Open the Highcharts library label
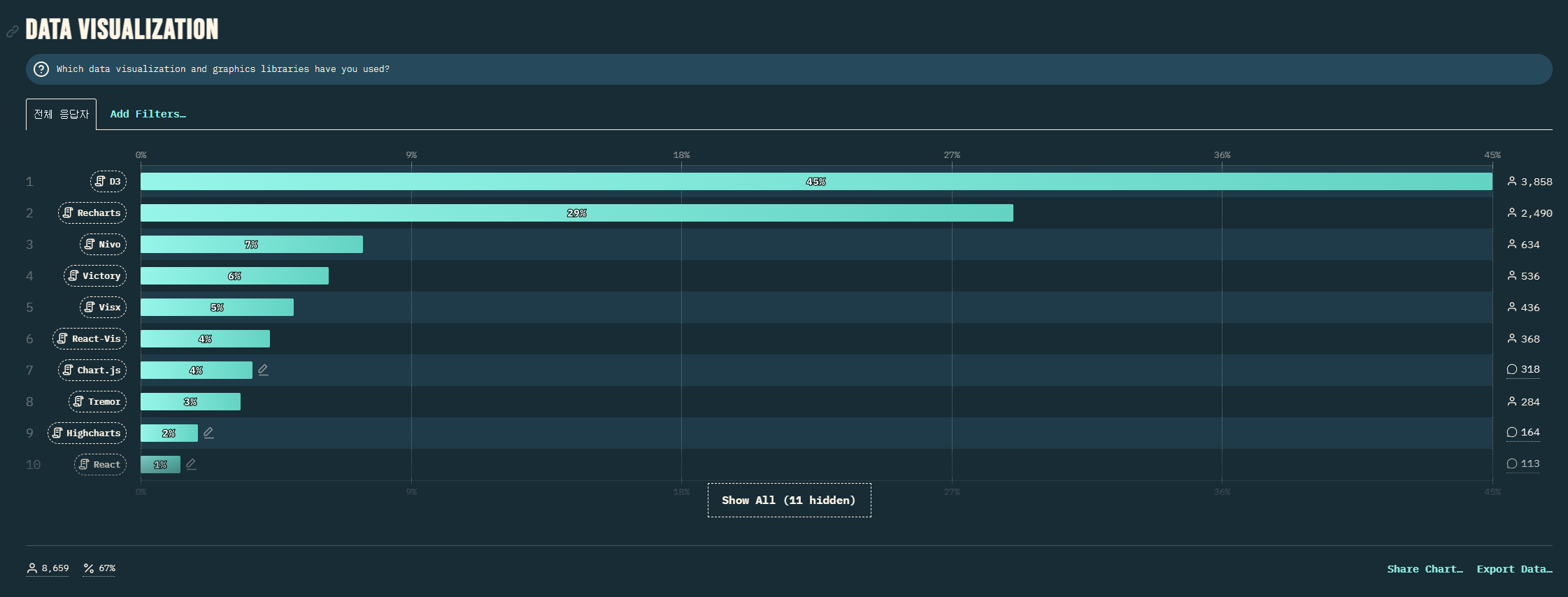Viewport: 1568px width, 597px height. coord(87,433)
